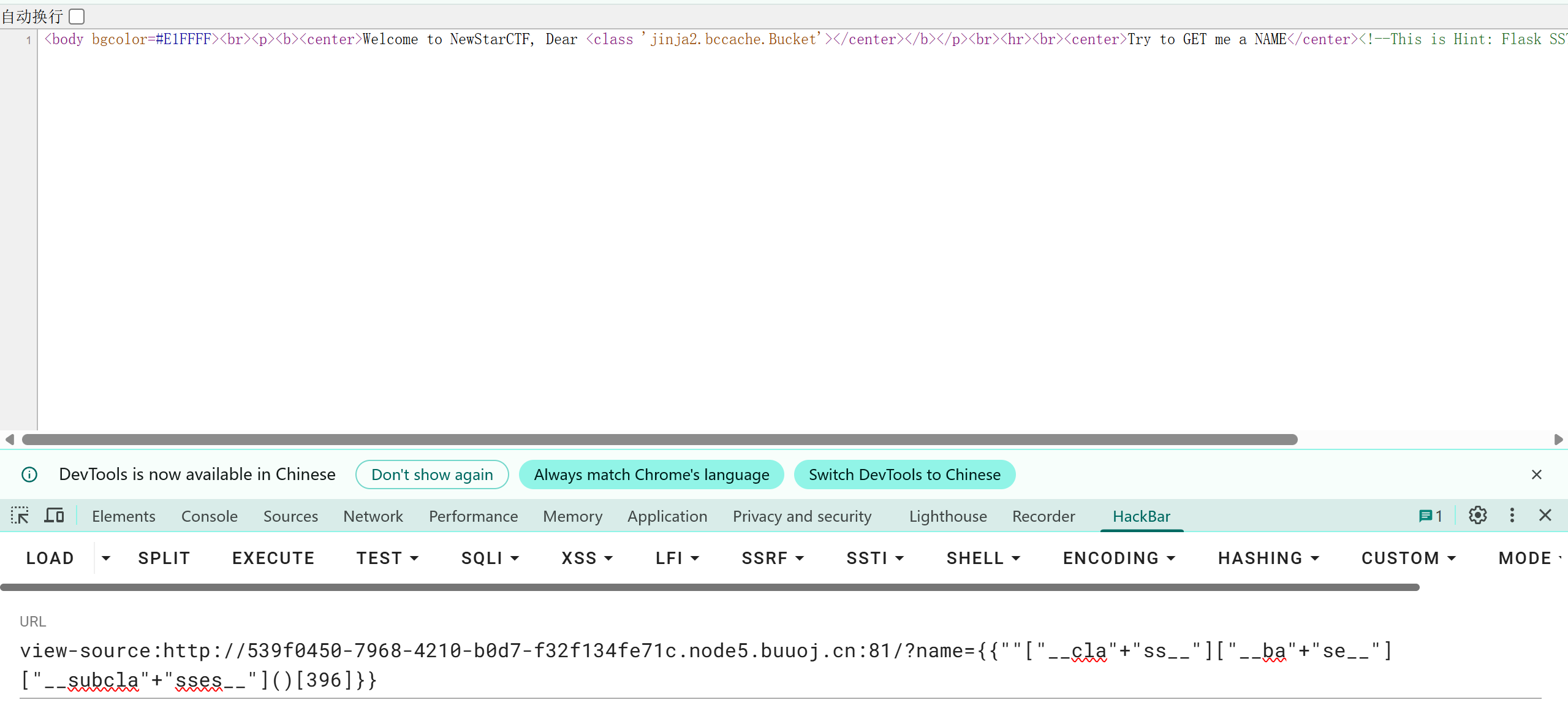Open DevTools three-dot more options menu

(x=1512, y=516)
